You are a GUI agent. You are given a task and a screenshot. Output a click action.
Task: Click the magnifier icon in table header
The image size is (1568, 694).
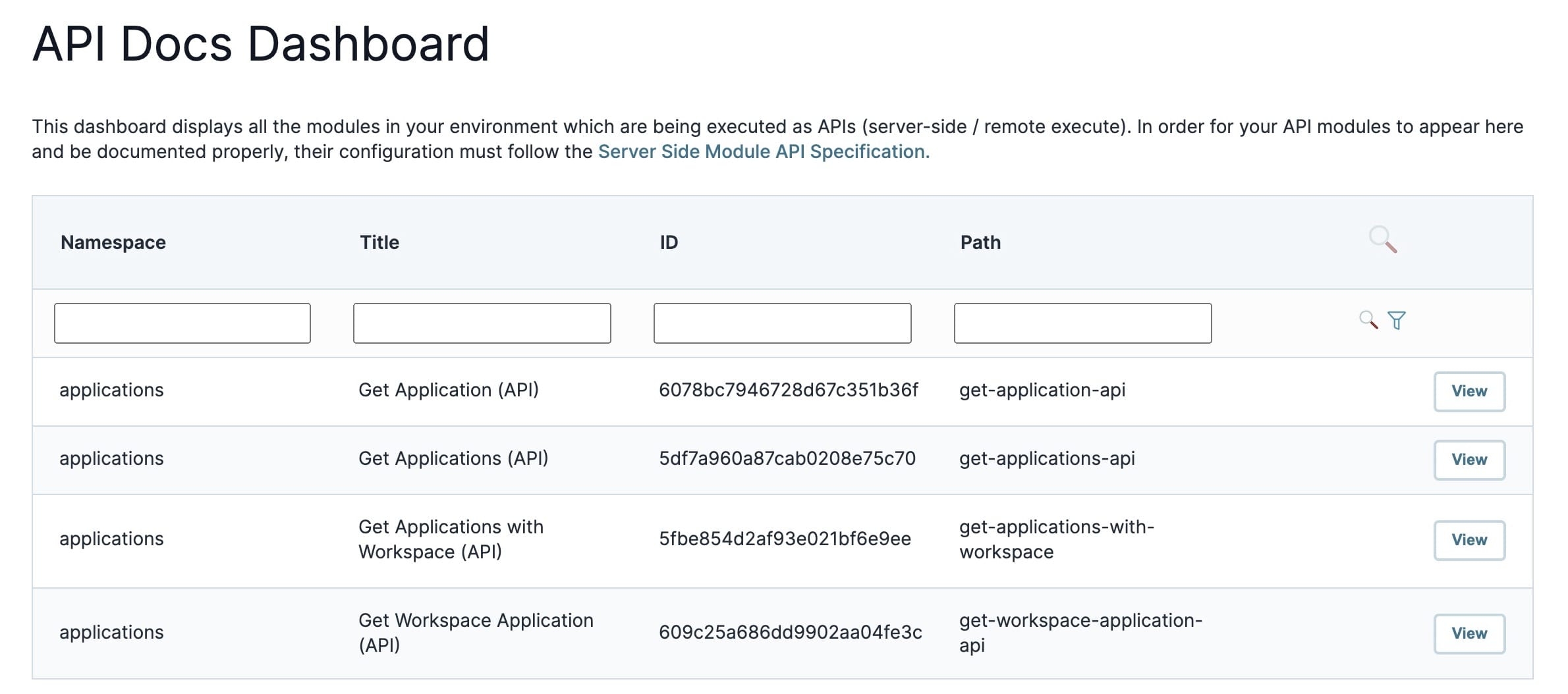(x=1383, y=240)
